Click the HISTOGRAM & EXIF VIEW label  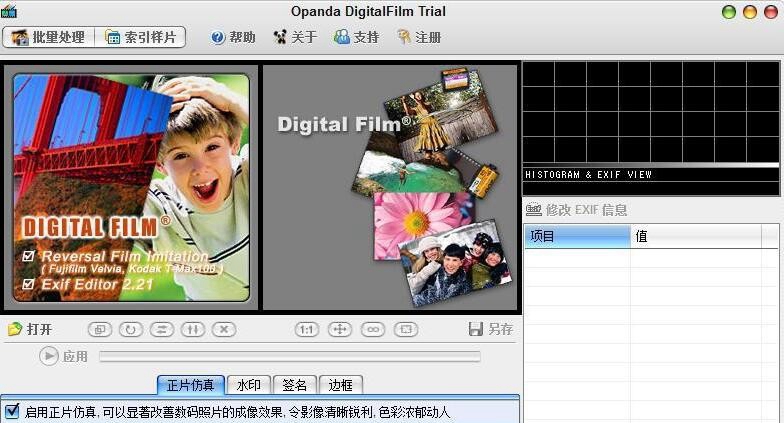click(x=588, y=174)
